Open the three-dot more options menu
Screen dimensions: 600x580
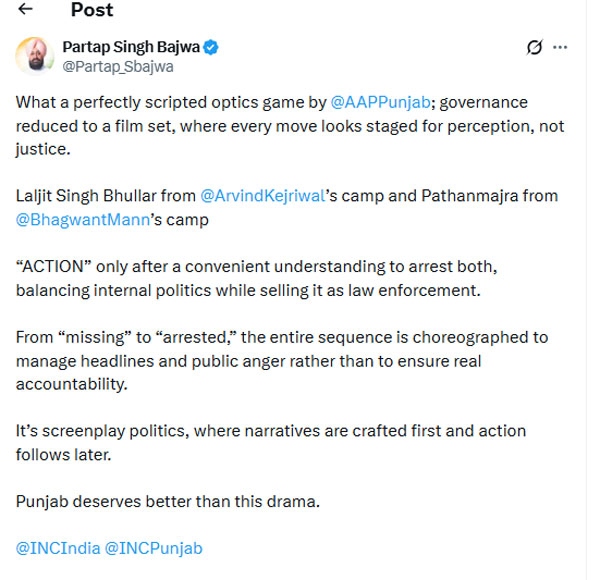561,47
